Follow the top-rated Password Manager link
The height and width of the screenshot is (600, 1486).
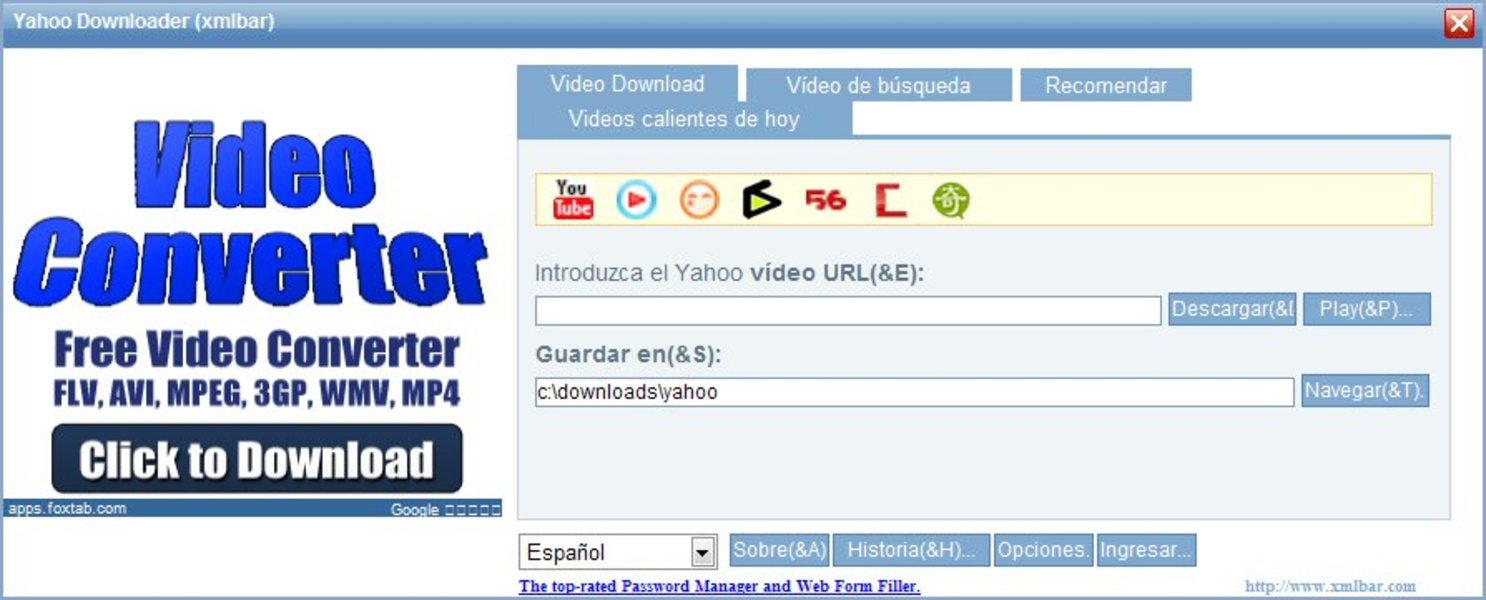tap(719, 586)
